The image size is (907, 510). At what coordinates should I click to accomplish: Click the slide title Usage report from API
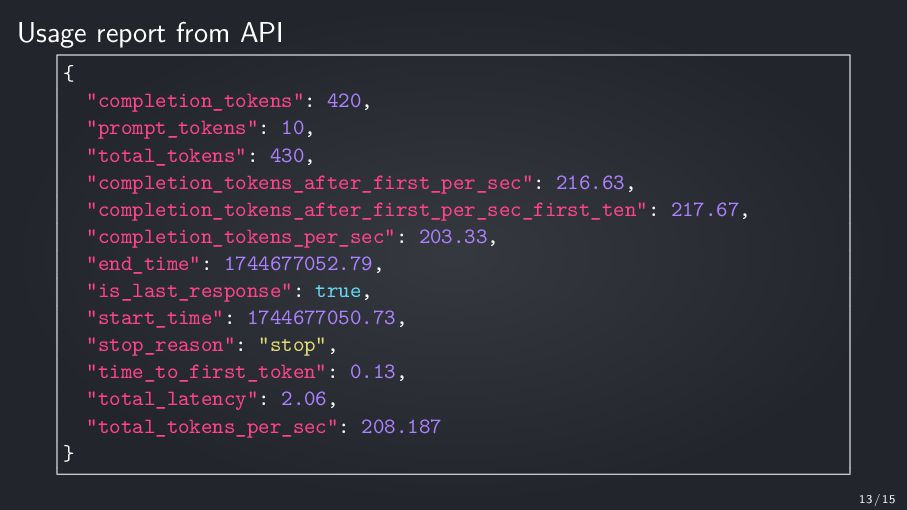150,34
